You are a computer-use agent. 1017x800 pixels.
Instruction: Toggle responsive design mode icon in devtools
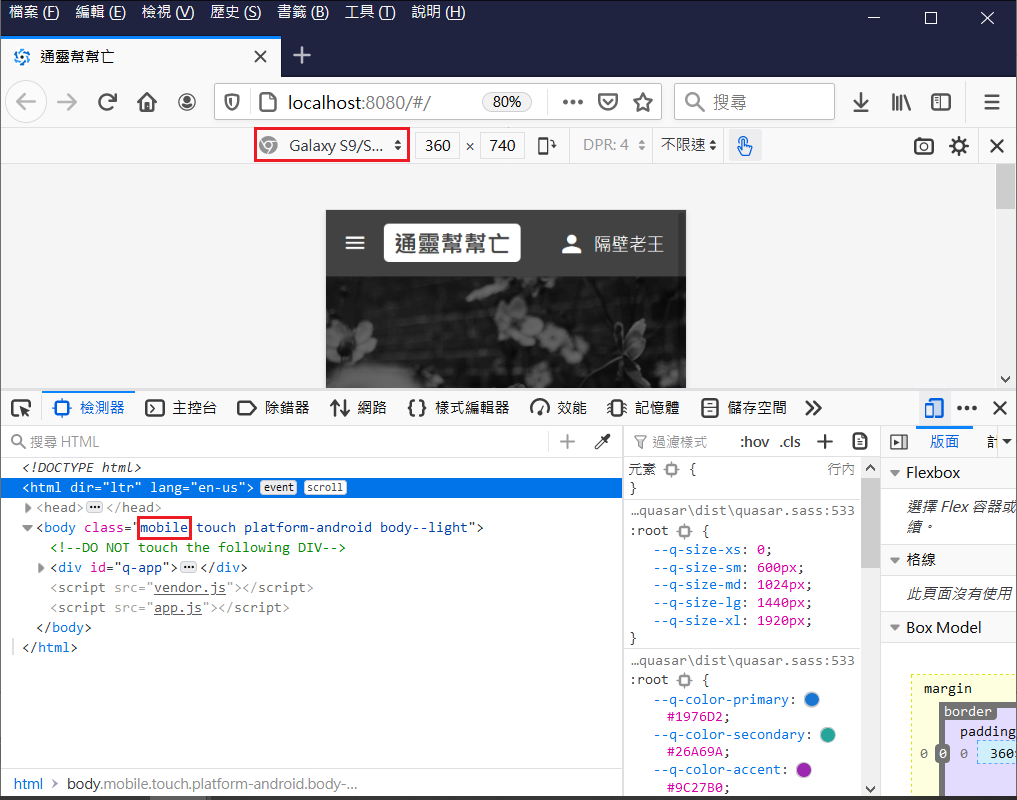click(934, 409)
